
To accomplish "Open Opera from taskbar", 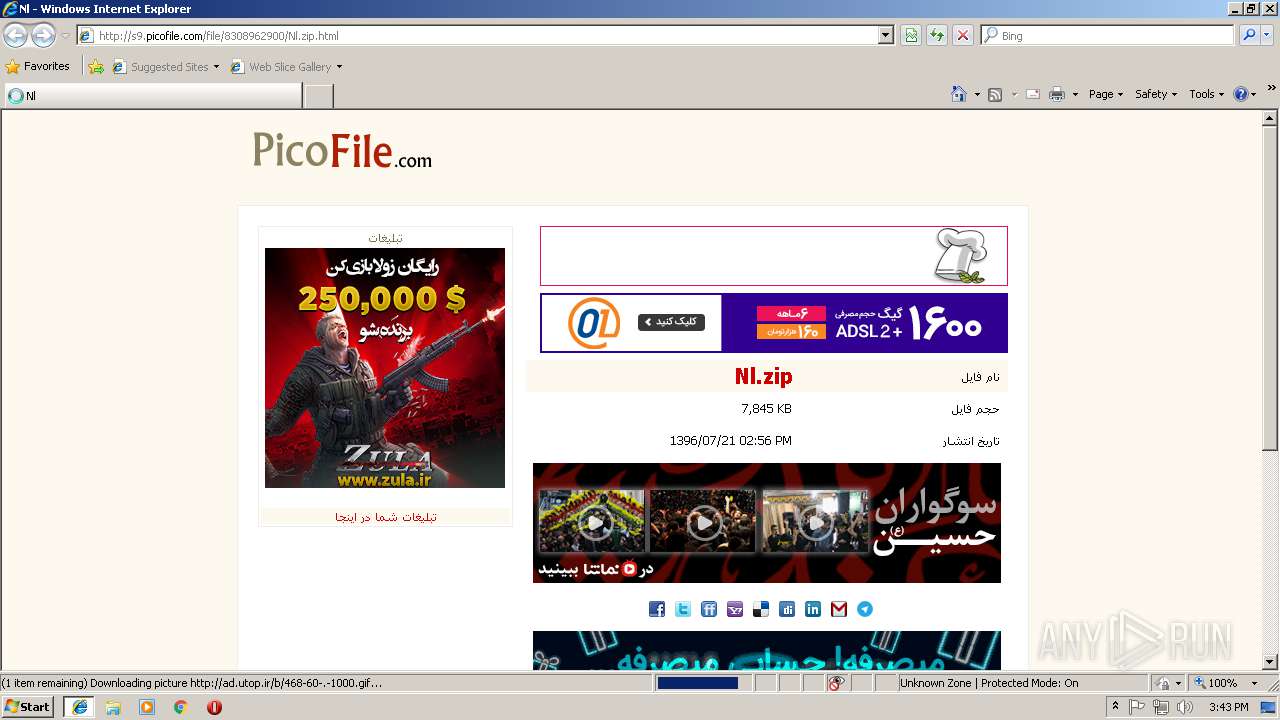I will [x=214, y=707].
